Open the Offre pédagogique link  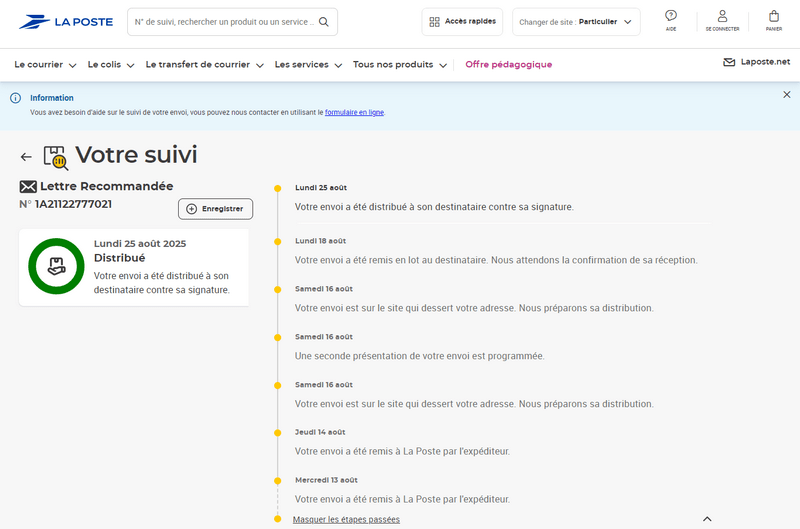[509, 65]
